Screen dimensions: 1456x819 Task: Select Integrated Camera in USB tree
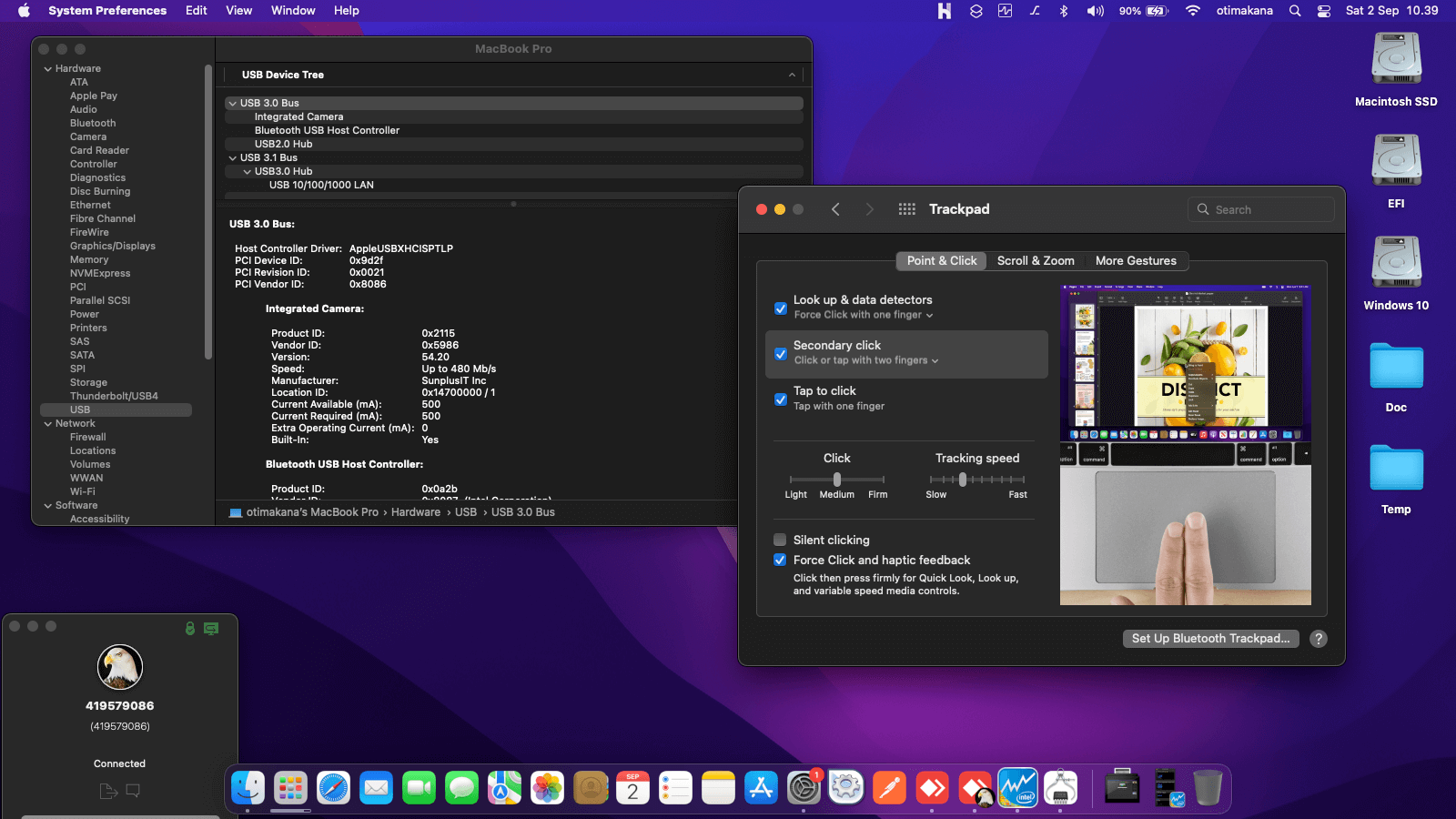click(514, 117)
